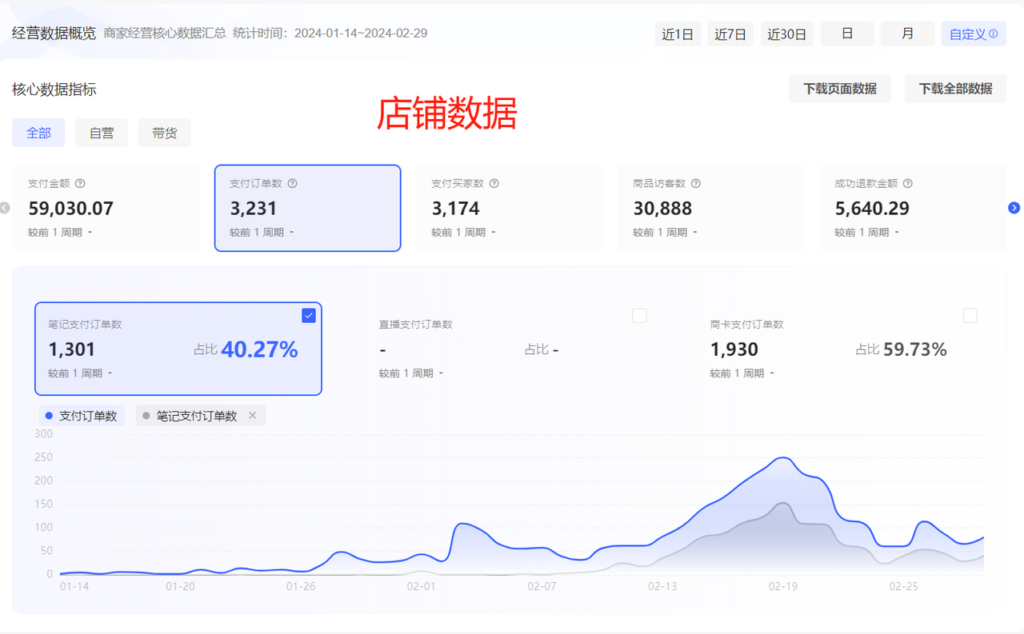1024x634 pixels.
Task: Switch to the 自营 tab
Action: pyautogui.click(x=101, y=132)
